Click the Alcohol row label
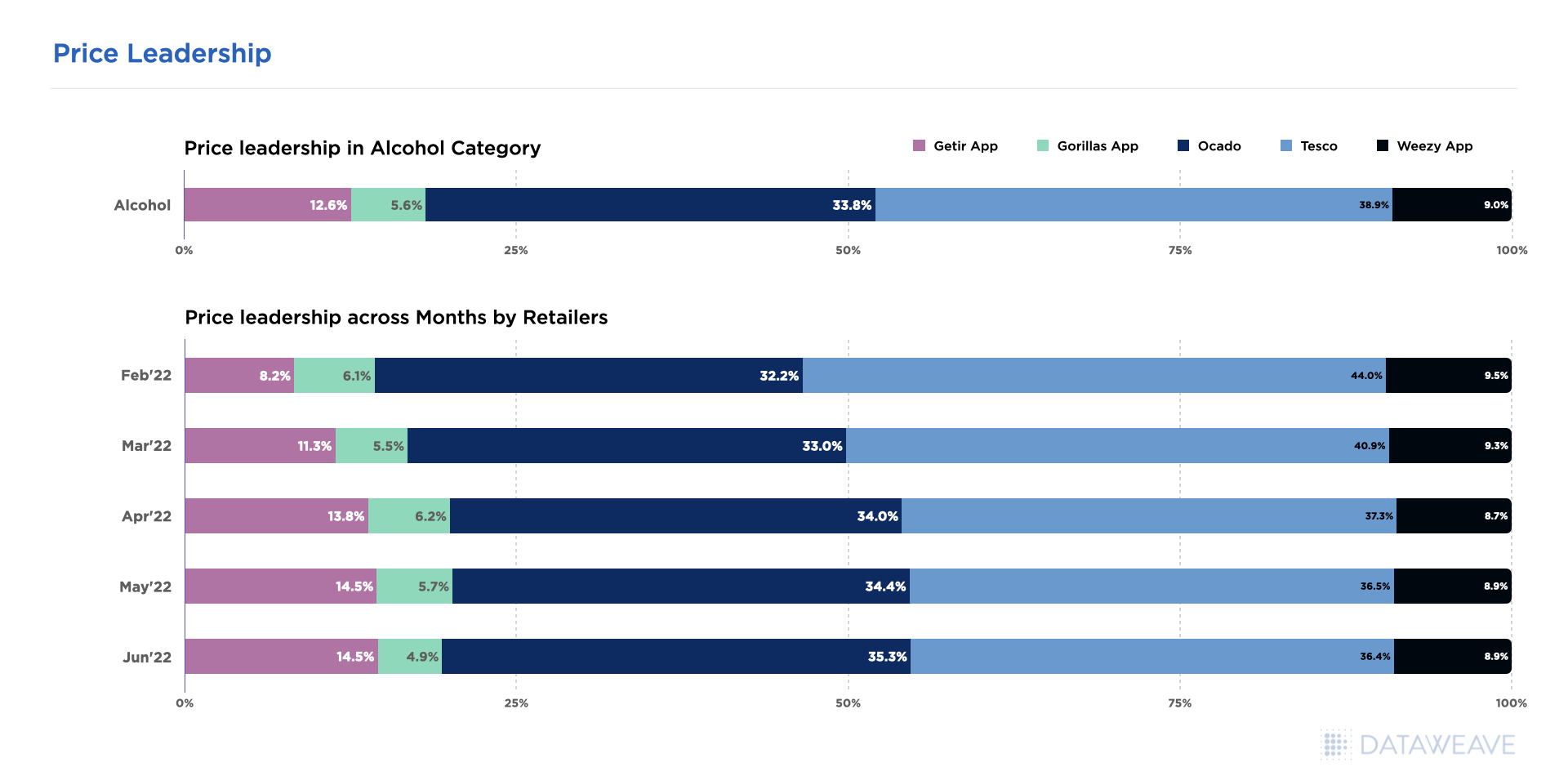Viewport: 1568px width, 776px height. tap(142, 206)
